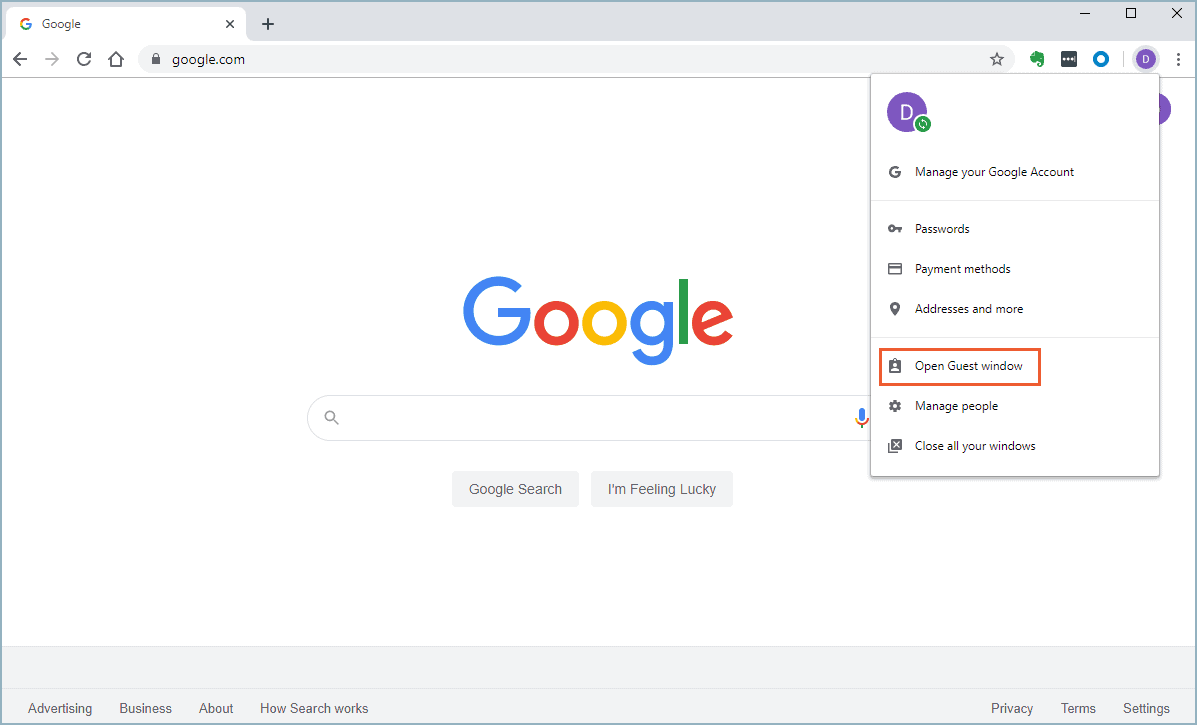The height and width of the screenshot is (725, 1197).
Task: Click the large D avatar in profile menu
Action: 906,112
